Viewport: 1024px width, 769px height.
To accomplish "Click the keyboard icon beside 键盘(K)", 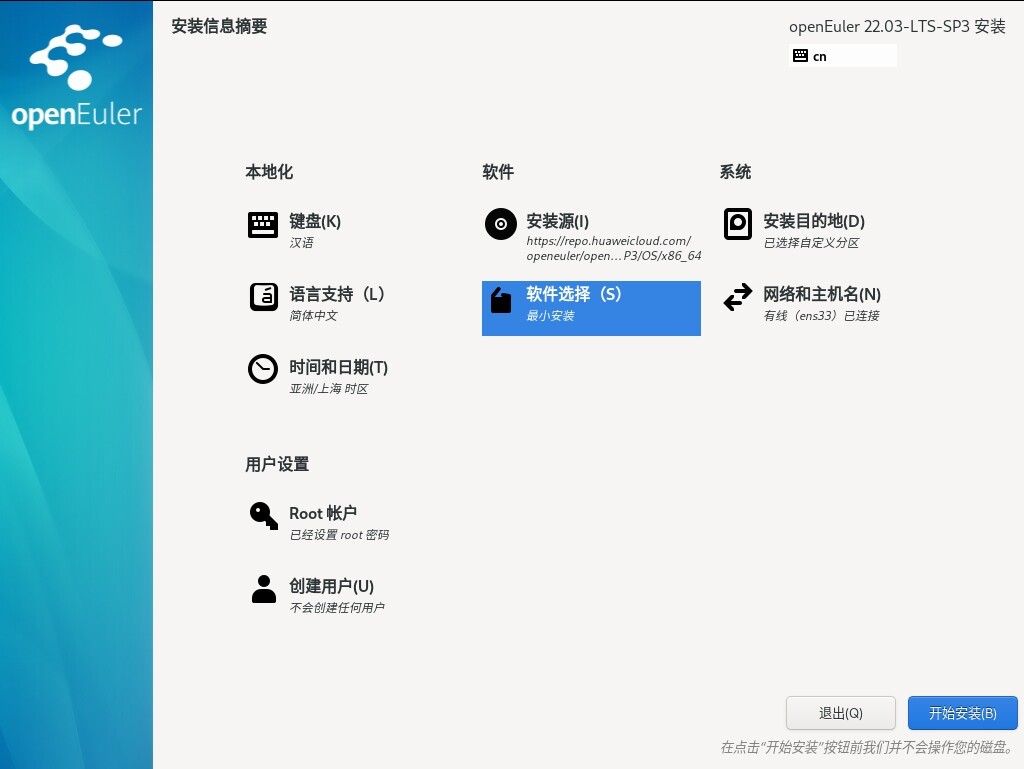I will (263, 225).
